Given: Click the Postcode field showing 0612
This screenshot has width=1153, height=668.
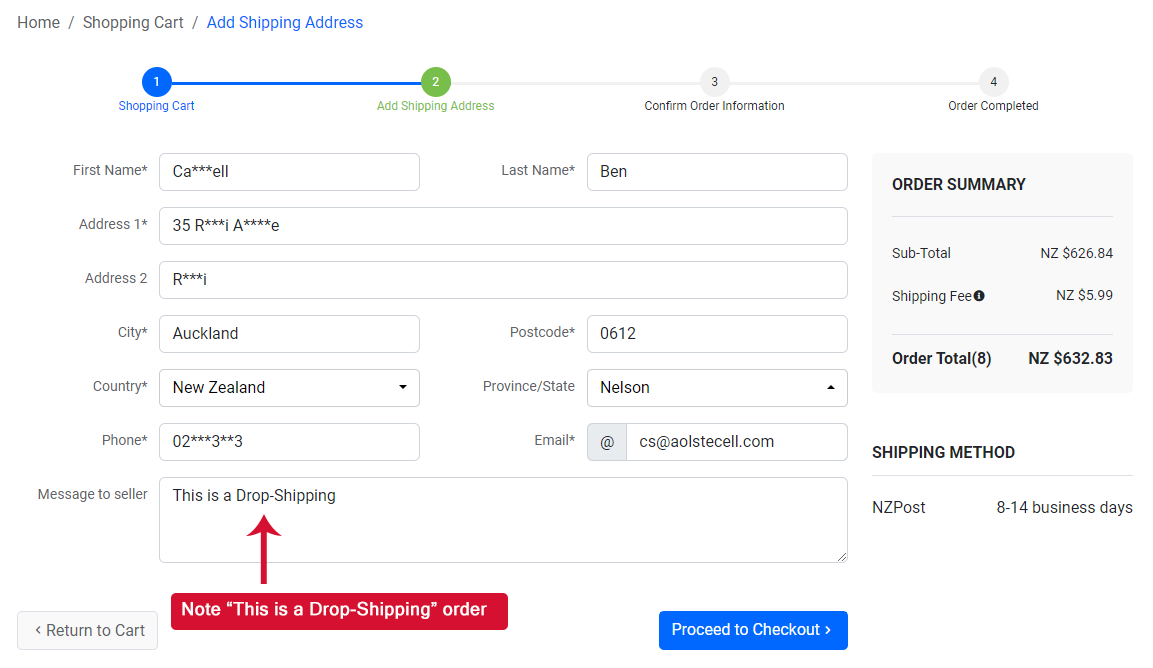Looking at the screenshot, I should point(717,333).
